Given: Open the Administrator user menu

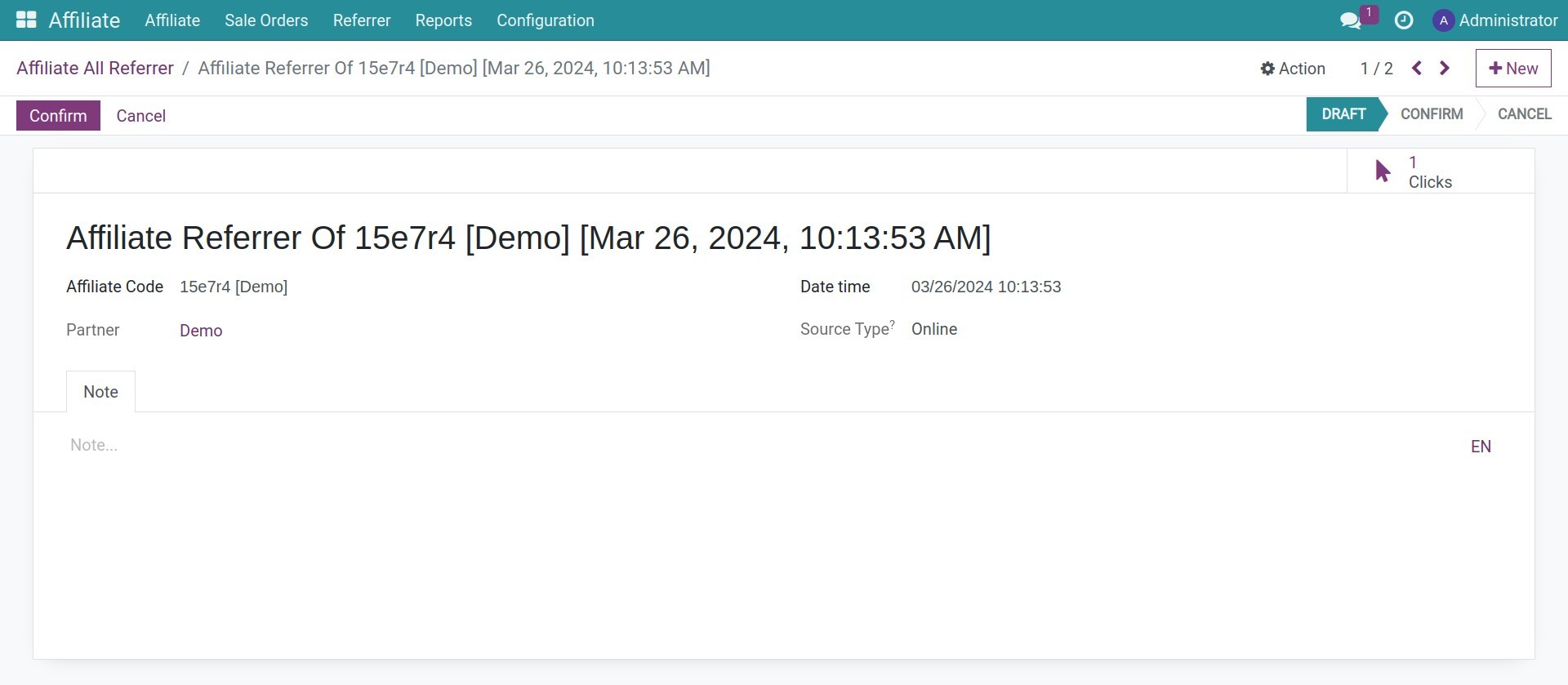Looking at the screenshot, I should 1495,20.
